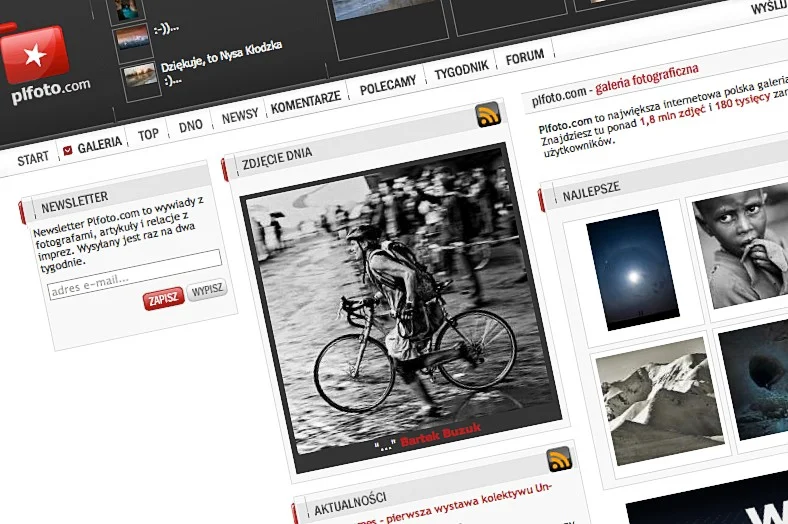This screenshot has width=788, height=524.
Task: Click the AKTUALNOŚCI heading
Action: click(x=350, y=504)
